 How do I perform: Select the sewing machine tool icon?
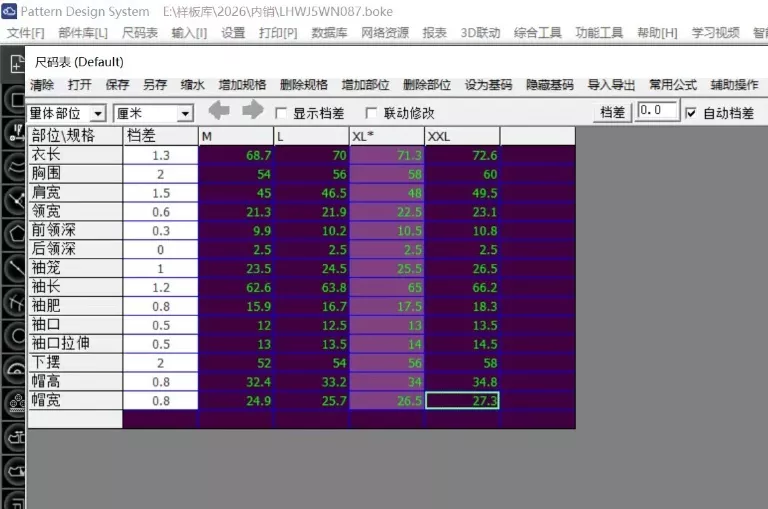pyautogui.click(x=16, y=436)
